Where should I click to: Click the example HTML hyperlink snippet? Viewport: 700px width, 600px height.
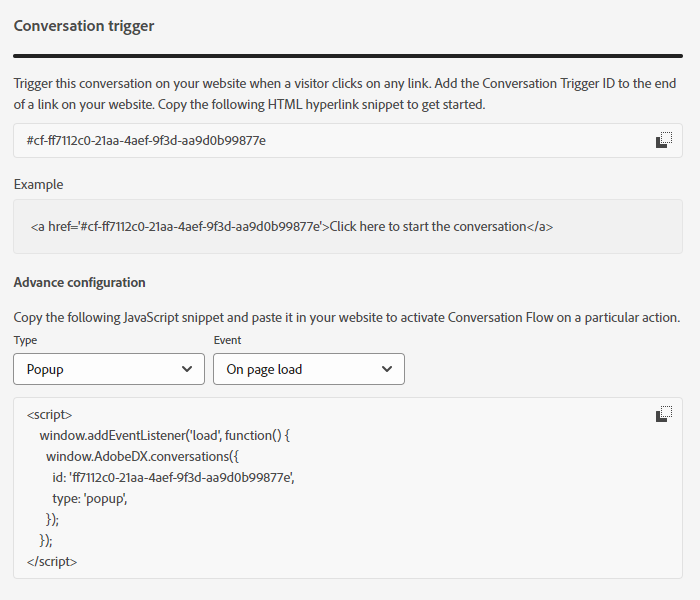tap(292, 227)
